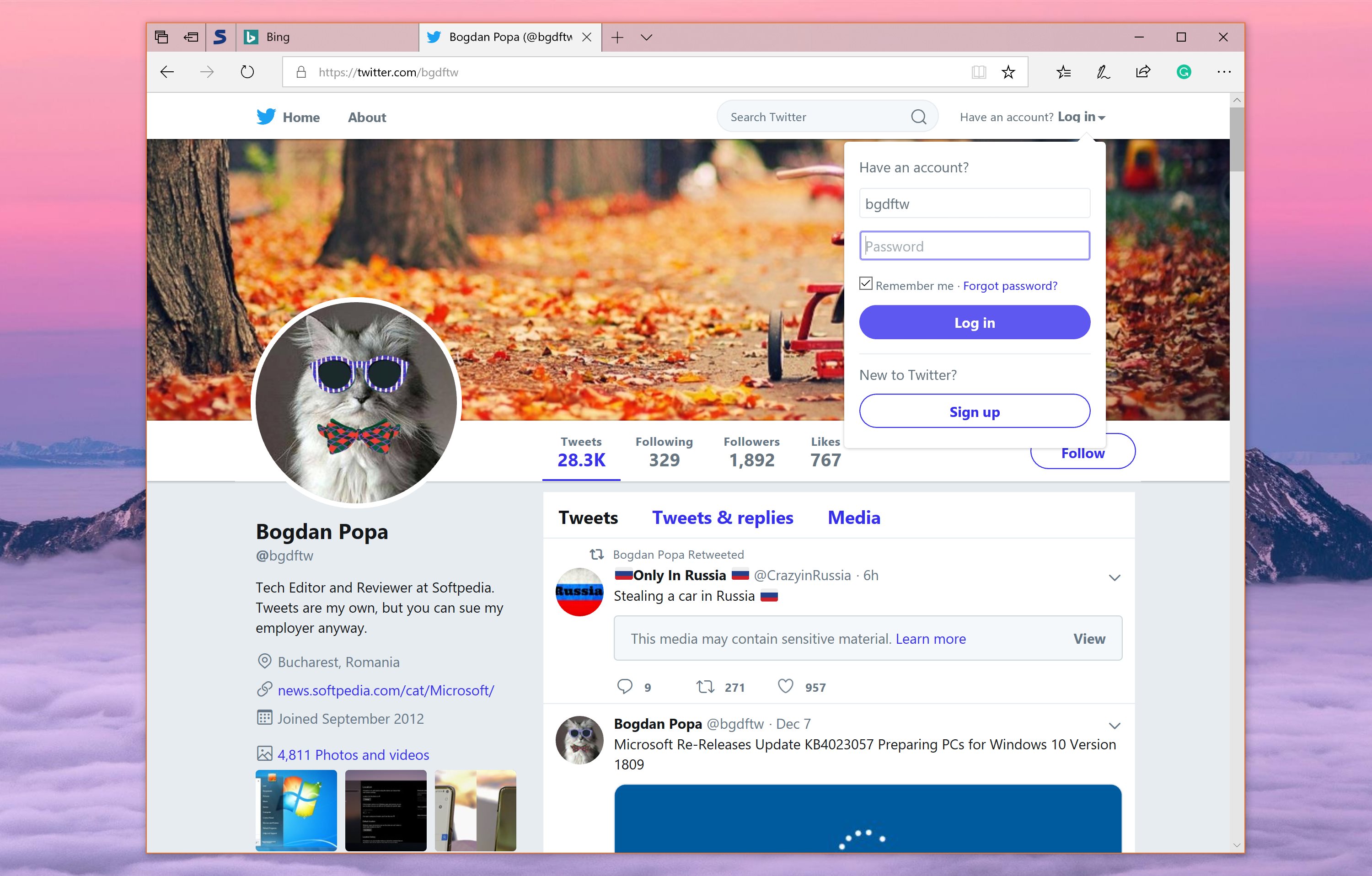Switch to the Bing tab
The height and width of the screenshot is (876, 1372).
[327, 37]
